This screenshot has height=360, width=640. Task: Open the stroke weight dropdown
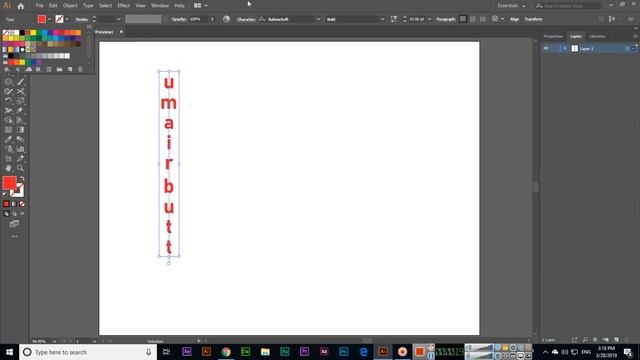tap(119, 19)
